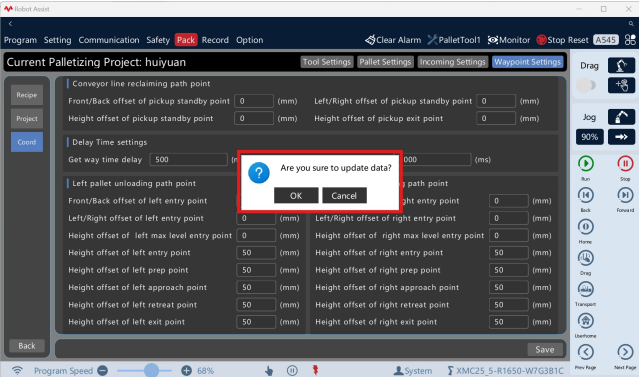
Task: Select the Coord sidebar button
Action: pos(27,142)
